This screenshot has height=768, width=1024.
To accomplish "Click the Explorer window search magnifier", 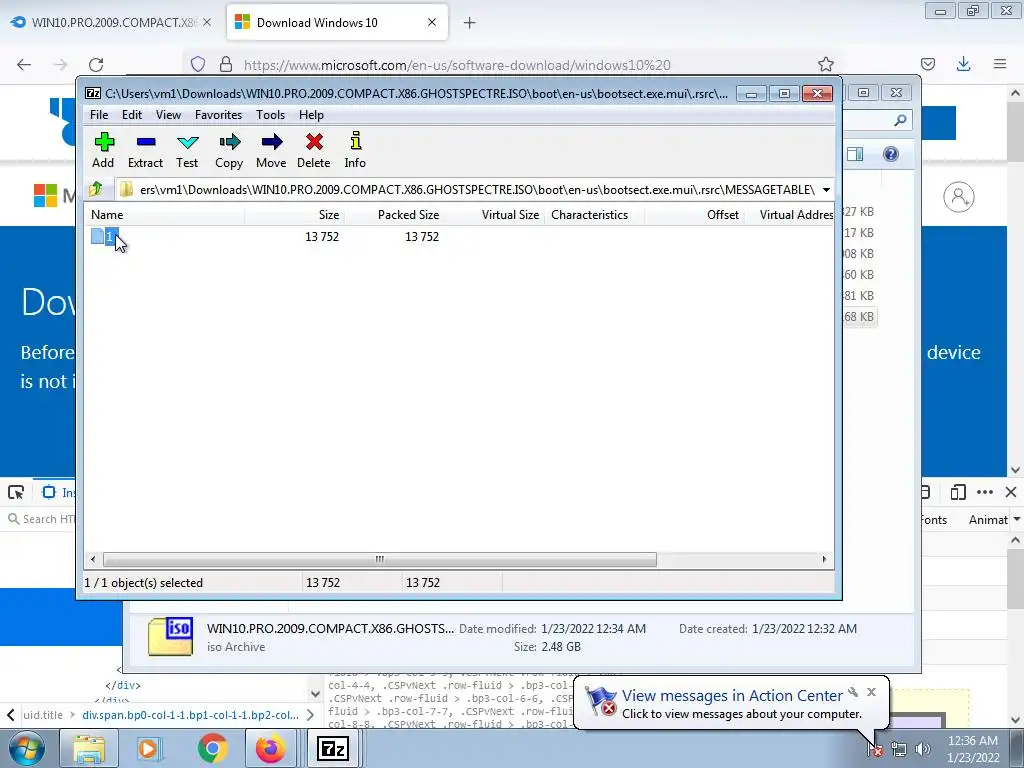I will [901, 120].
